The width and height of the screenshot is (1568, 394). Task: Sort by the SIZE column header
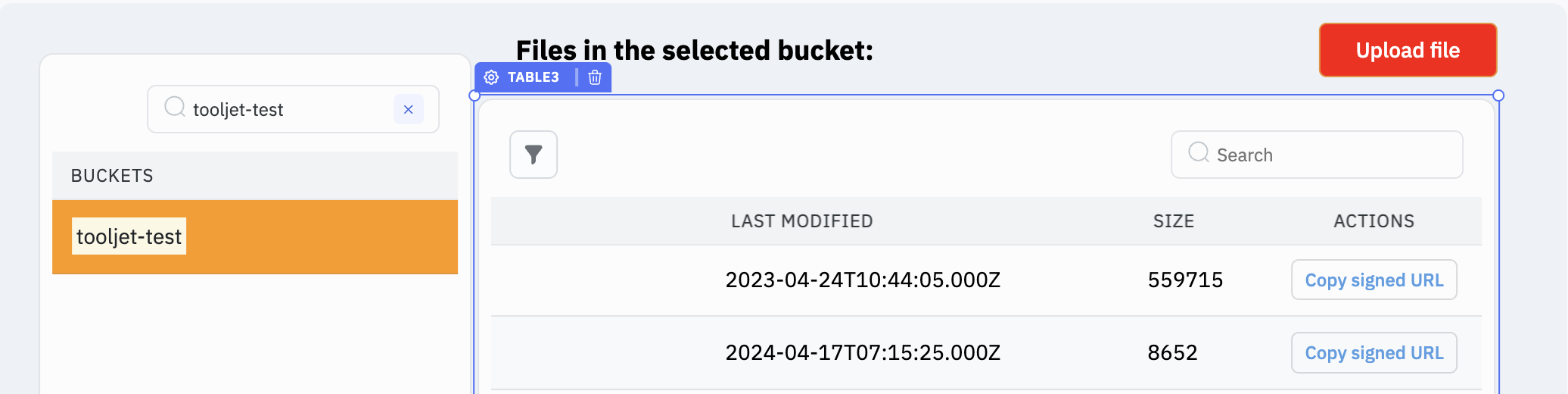click(1173, 221)
